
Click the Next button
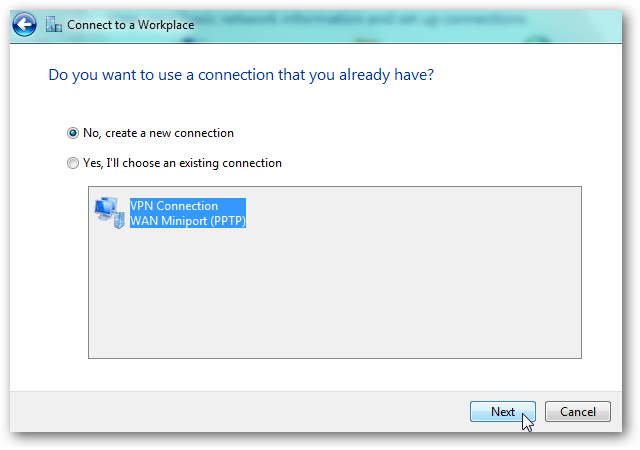tap(502, 411)
